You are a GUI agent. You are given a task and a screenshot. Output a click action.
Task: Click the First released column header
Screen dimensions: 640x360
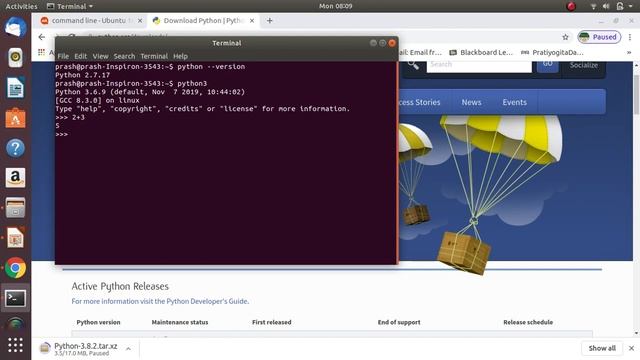(272, 322)
